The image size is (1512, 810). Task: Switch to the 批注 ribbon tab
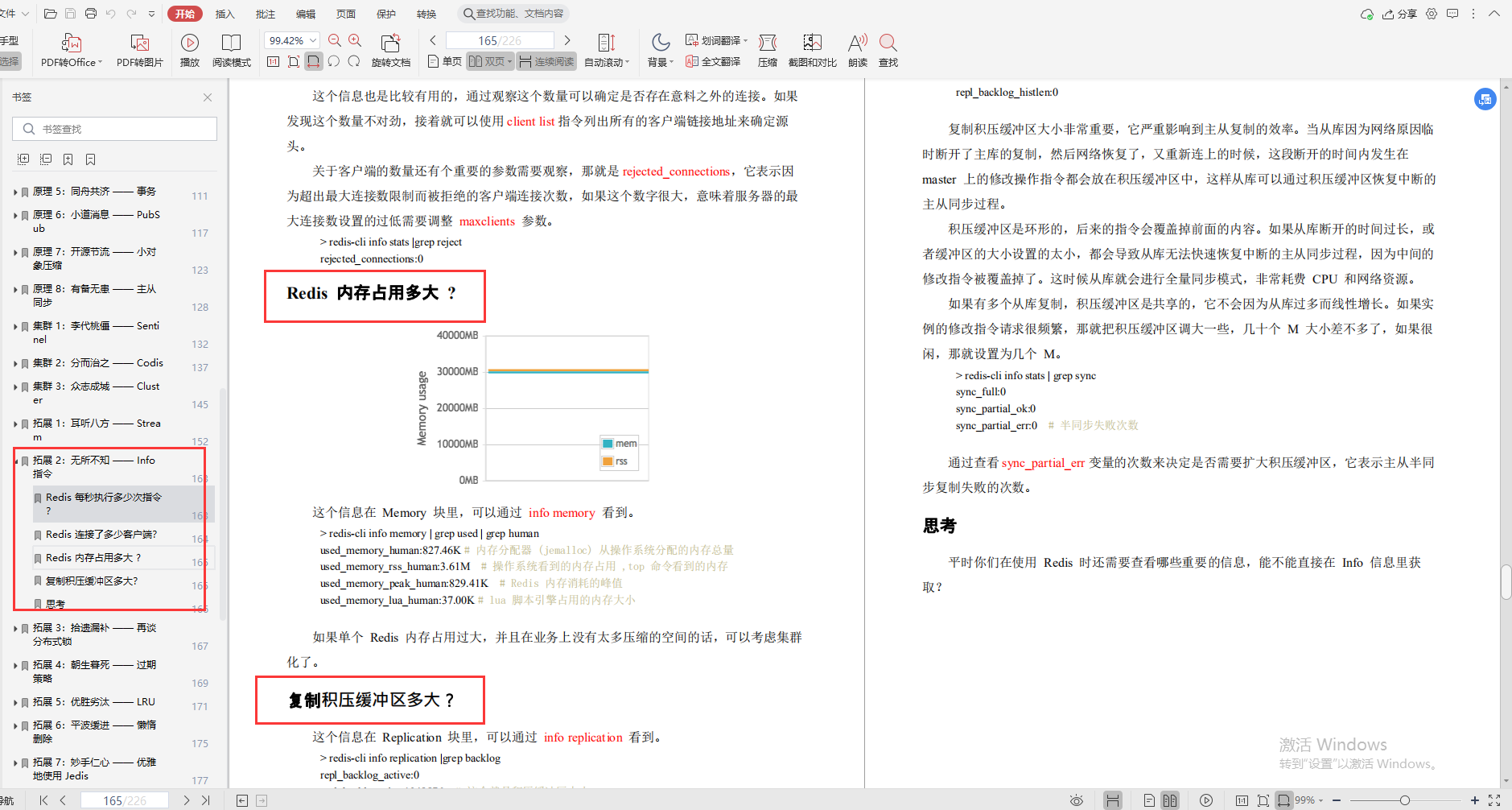[266, 14]
